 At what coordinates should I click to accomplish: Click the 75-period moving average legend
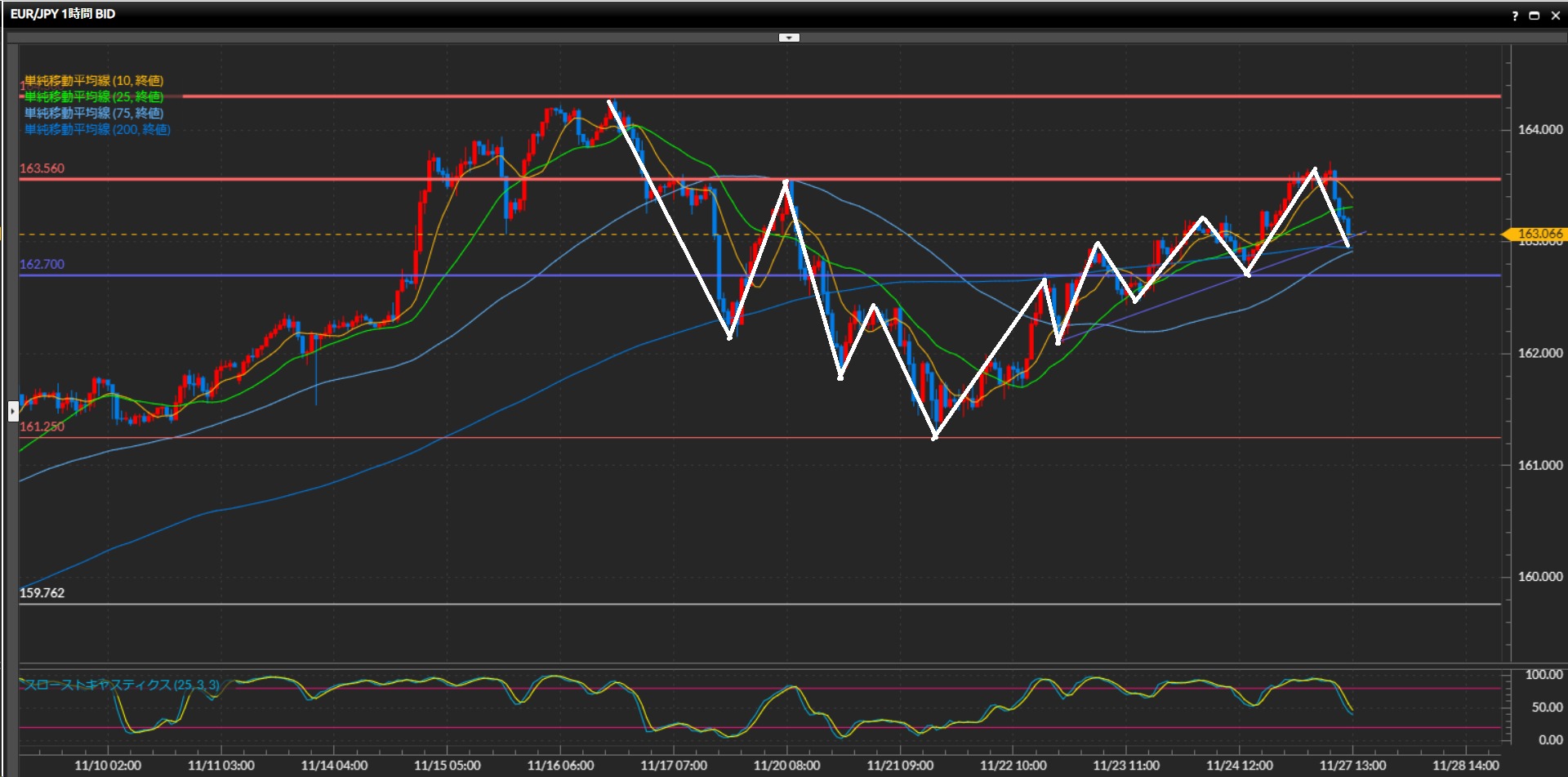(x=93, y=114)
